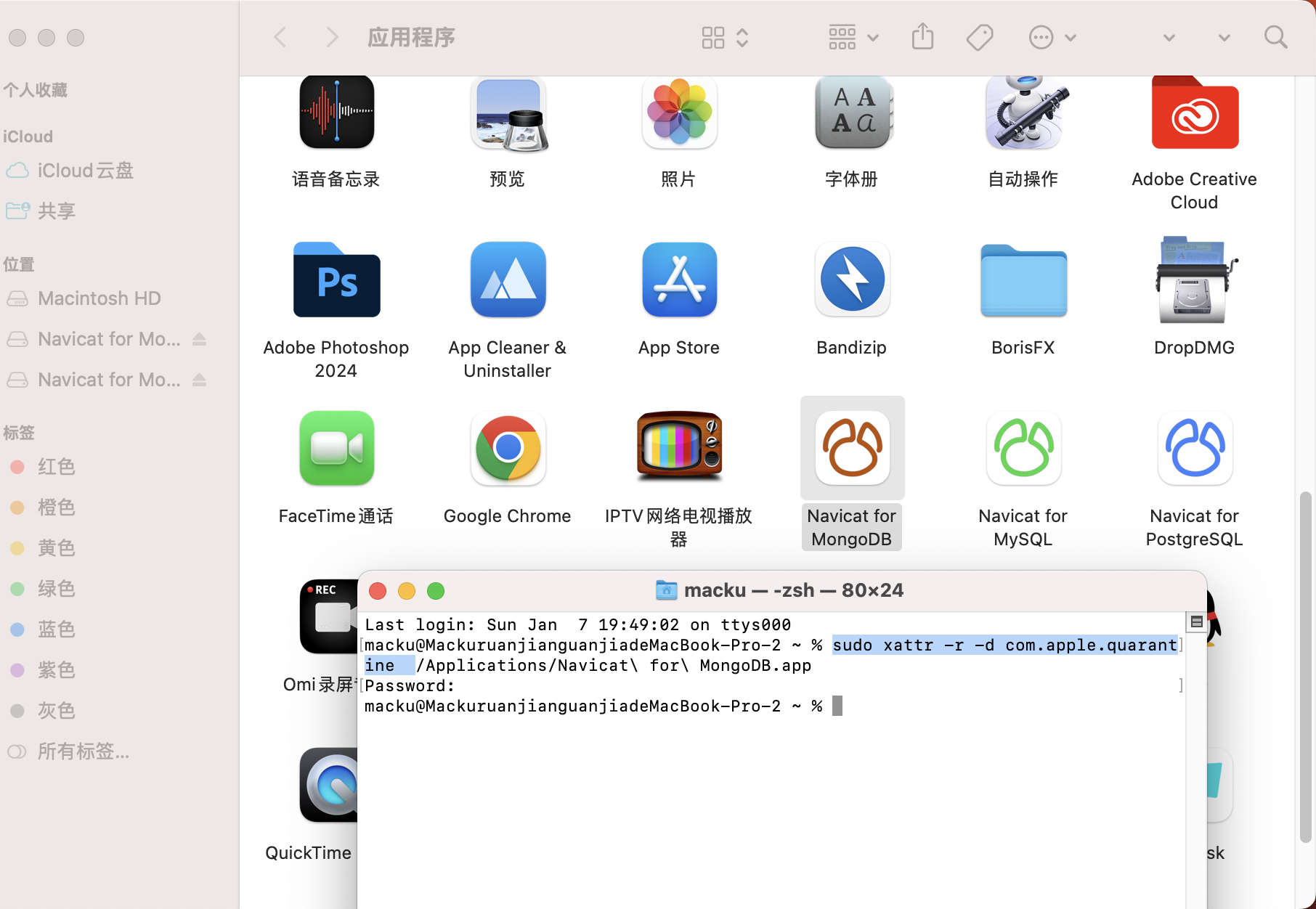Viewport: 1316px width, 909px height.
Task: Select the QuickTime Player icon
Action: coord(328,785)
